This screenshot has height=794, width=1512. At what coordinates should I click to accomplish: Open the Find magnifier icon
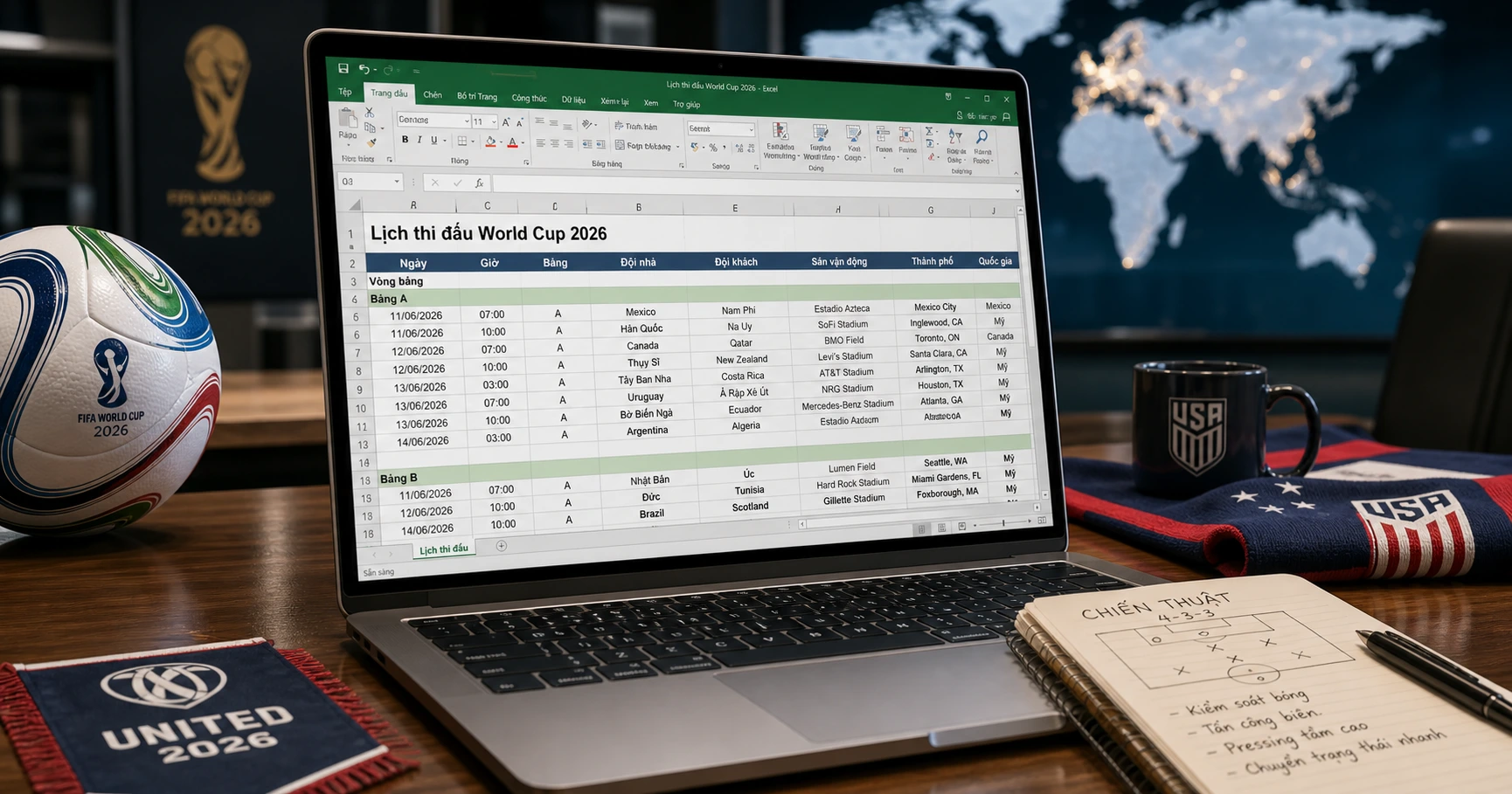[x=982, y=137]
